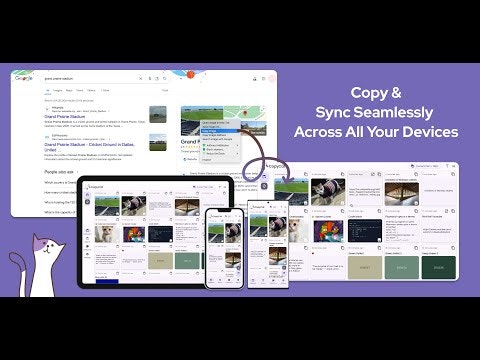The width and height of the screenshot is (480, 360).
Task: Copy the beige color clip in desktop Copycat
Action: tap(379, 248)
